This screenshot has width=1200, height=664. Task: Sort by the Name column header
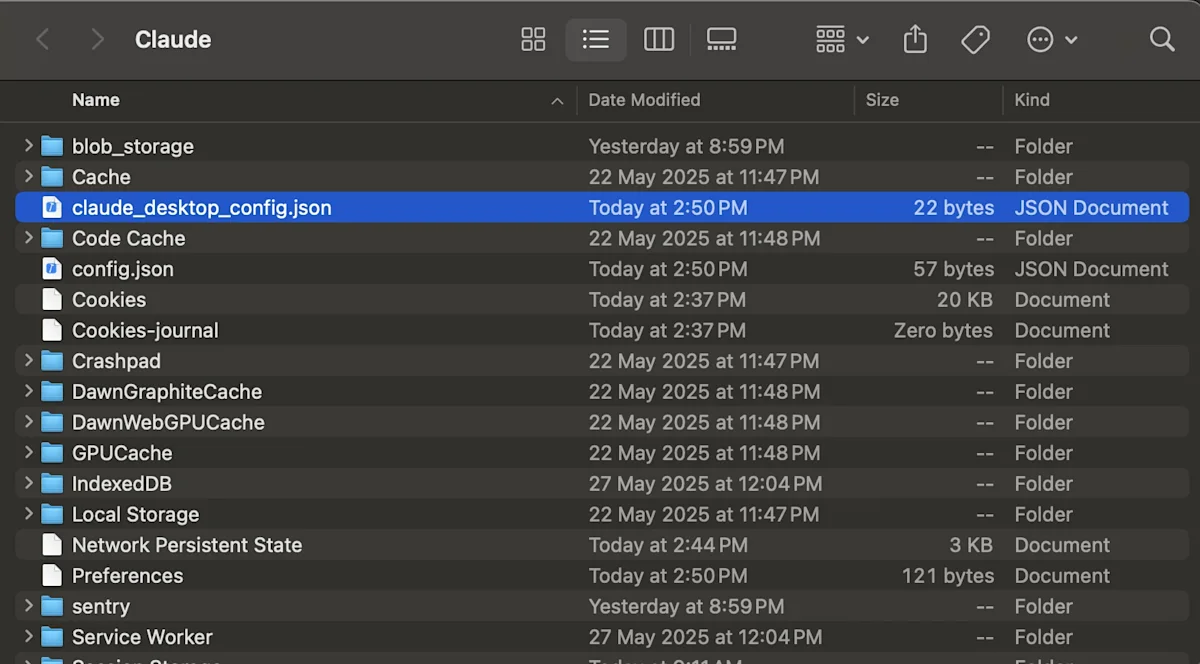(96, 100)
